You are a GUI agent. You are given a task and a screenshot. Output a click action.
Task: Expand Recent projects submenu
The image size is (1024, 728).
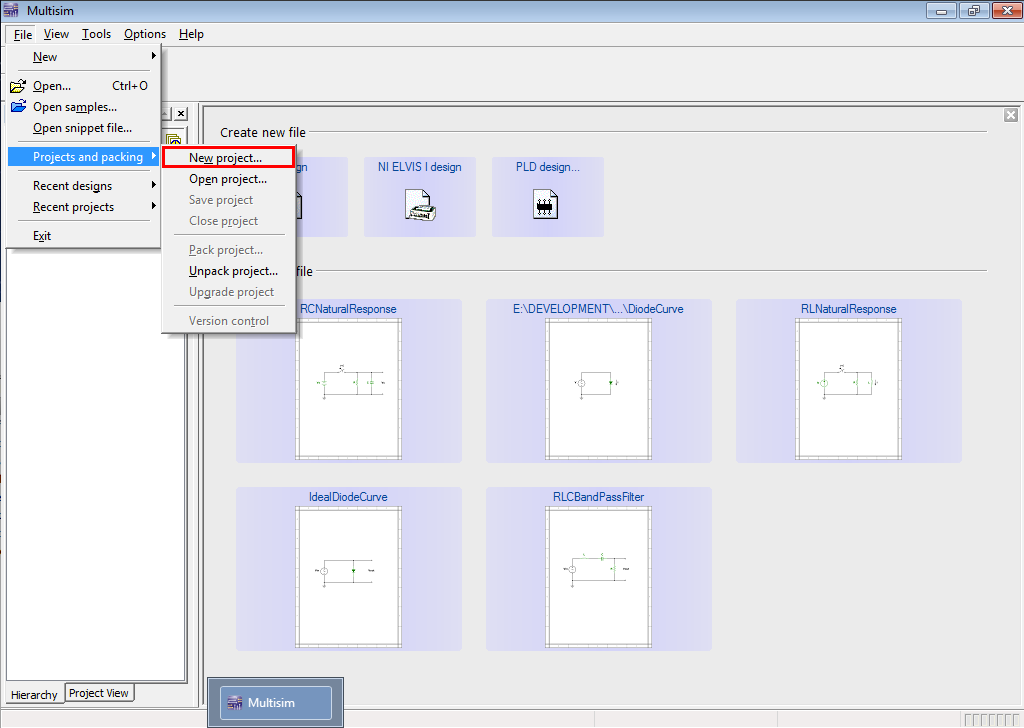(84, 206)
